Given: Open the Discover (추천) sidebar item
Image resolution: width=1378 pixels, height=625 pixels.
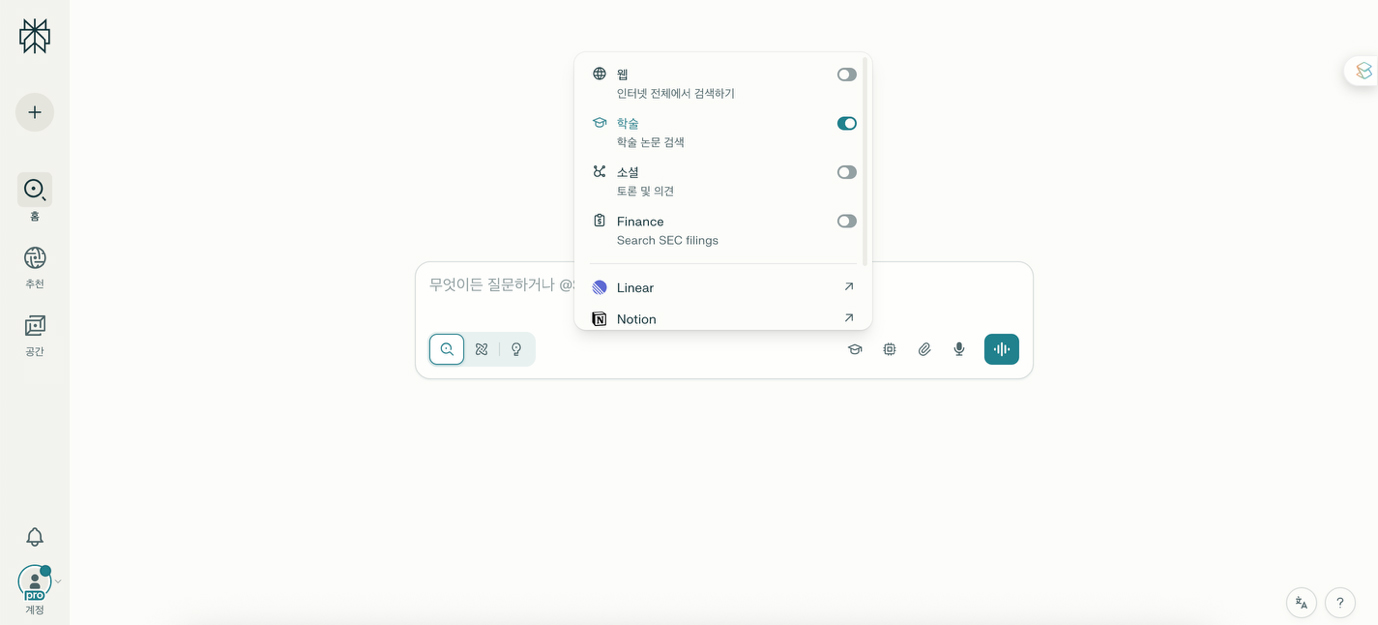Looking at the screenshot, I should [x=35, y=258].
